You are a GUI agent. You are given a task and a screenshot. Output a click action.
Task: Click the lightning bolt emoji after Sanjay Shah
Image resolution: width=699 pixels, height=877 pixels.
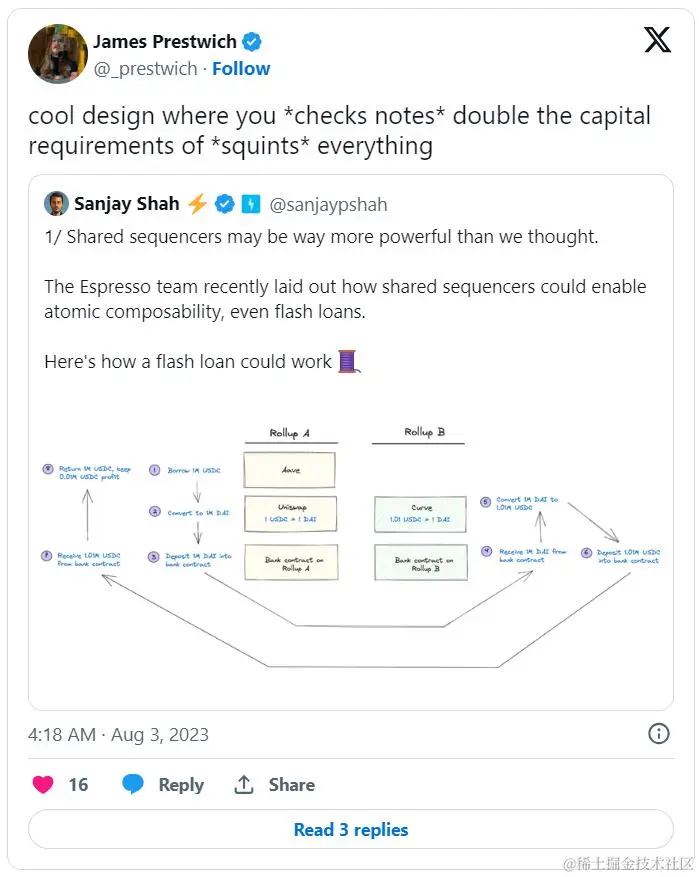pos(197,204)
